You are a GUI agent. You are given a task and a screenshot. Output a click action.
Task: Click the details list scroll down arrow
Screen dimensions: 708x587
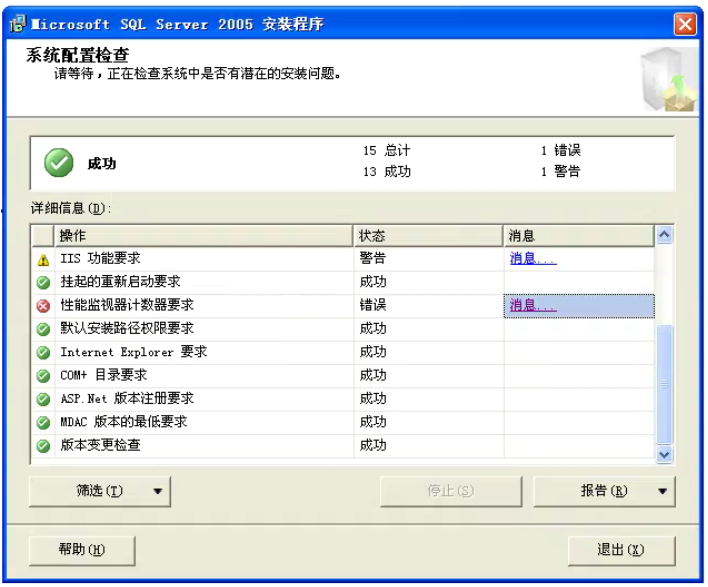[664, 454]
